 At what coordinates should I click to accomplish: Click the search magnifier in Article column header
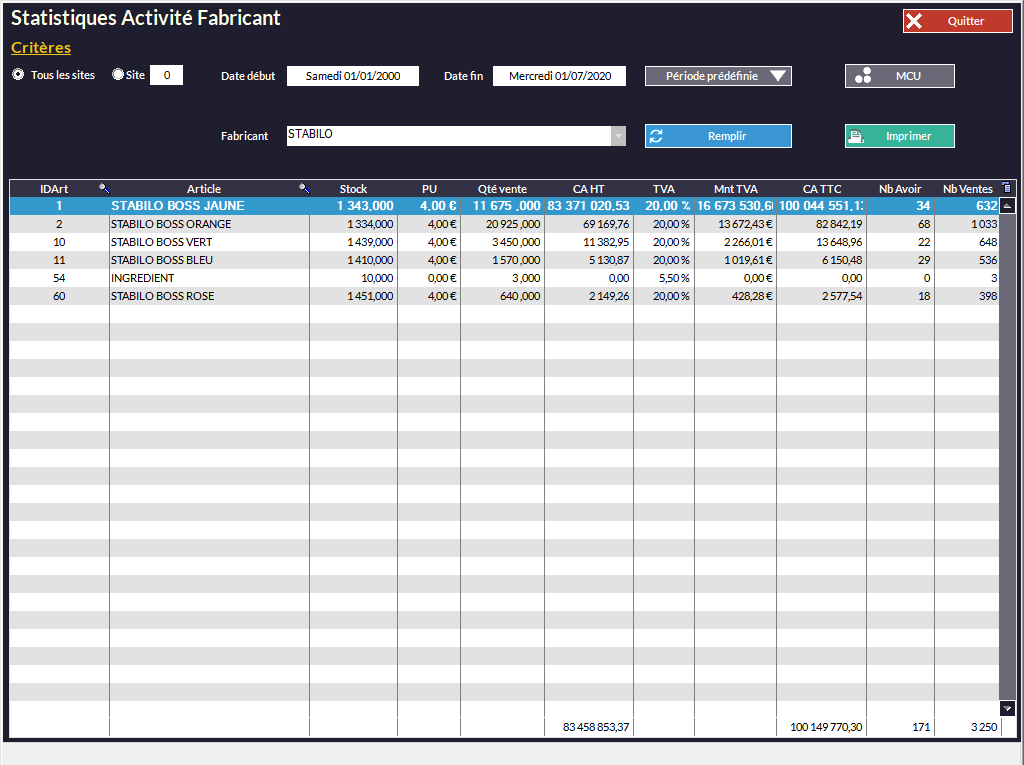[x=304, y=188]
